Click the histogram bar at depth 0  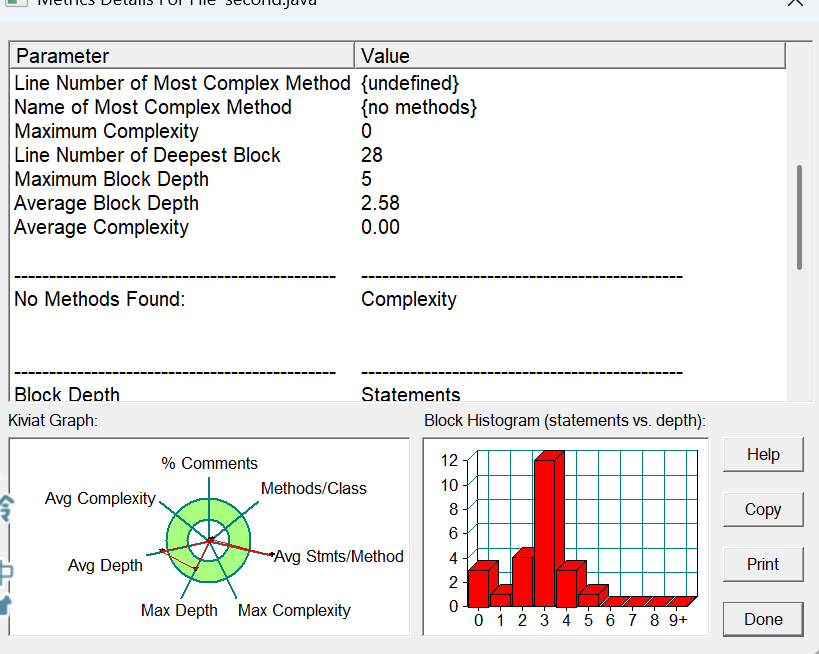478,588
